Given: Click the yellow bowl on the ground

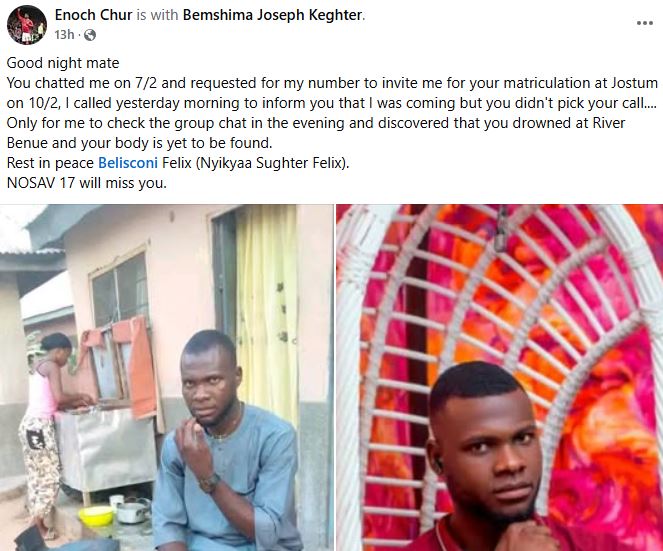Looking at the screenshot, I should pyautogui.click(x=96, y=514).
